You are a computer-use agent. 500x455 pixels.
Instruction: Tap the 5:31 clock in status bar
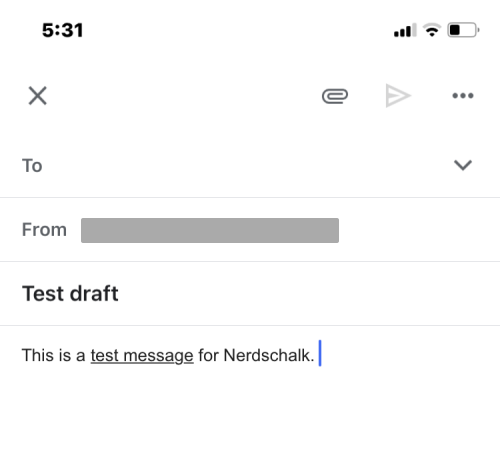[x=62, y=30]
